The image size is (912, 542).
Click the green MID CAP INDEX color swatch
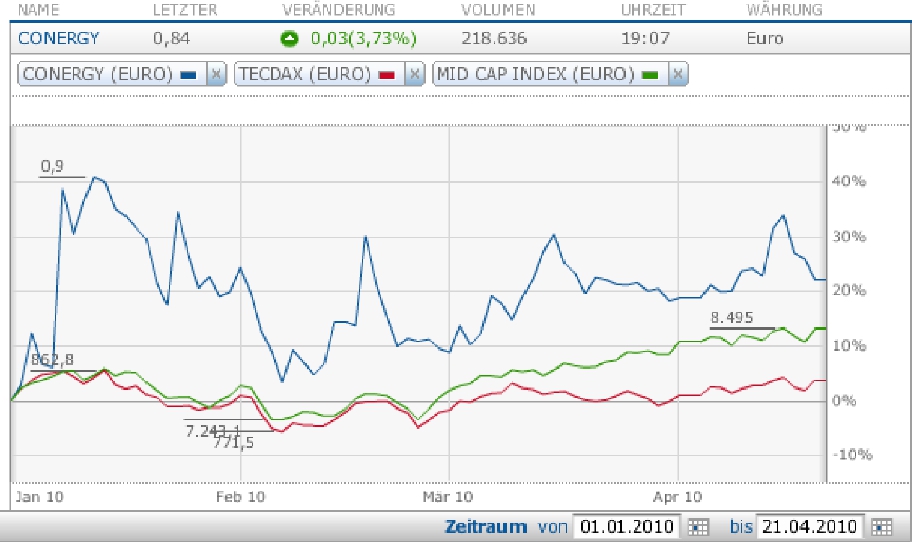650,75
